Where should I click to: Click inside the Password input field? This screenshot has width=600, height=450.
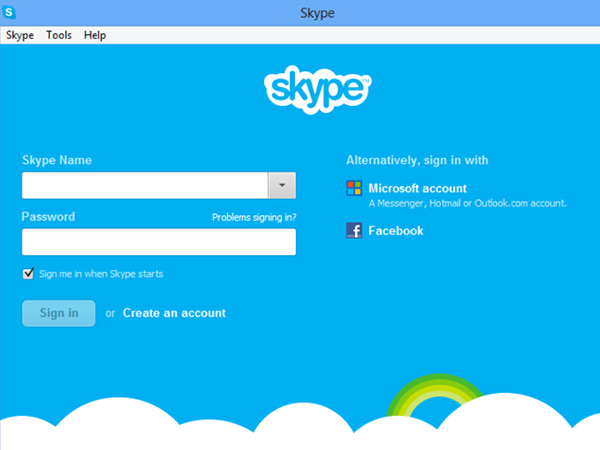159,242
